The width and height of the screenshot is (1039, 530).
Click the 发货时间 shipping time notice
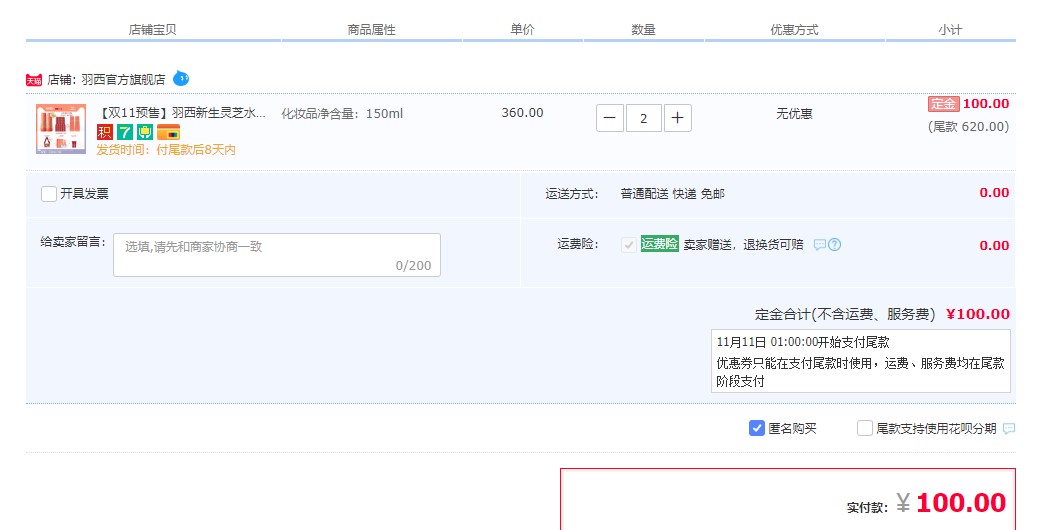(x=166, y=150)
